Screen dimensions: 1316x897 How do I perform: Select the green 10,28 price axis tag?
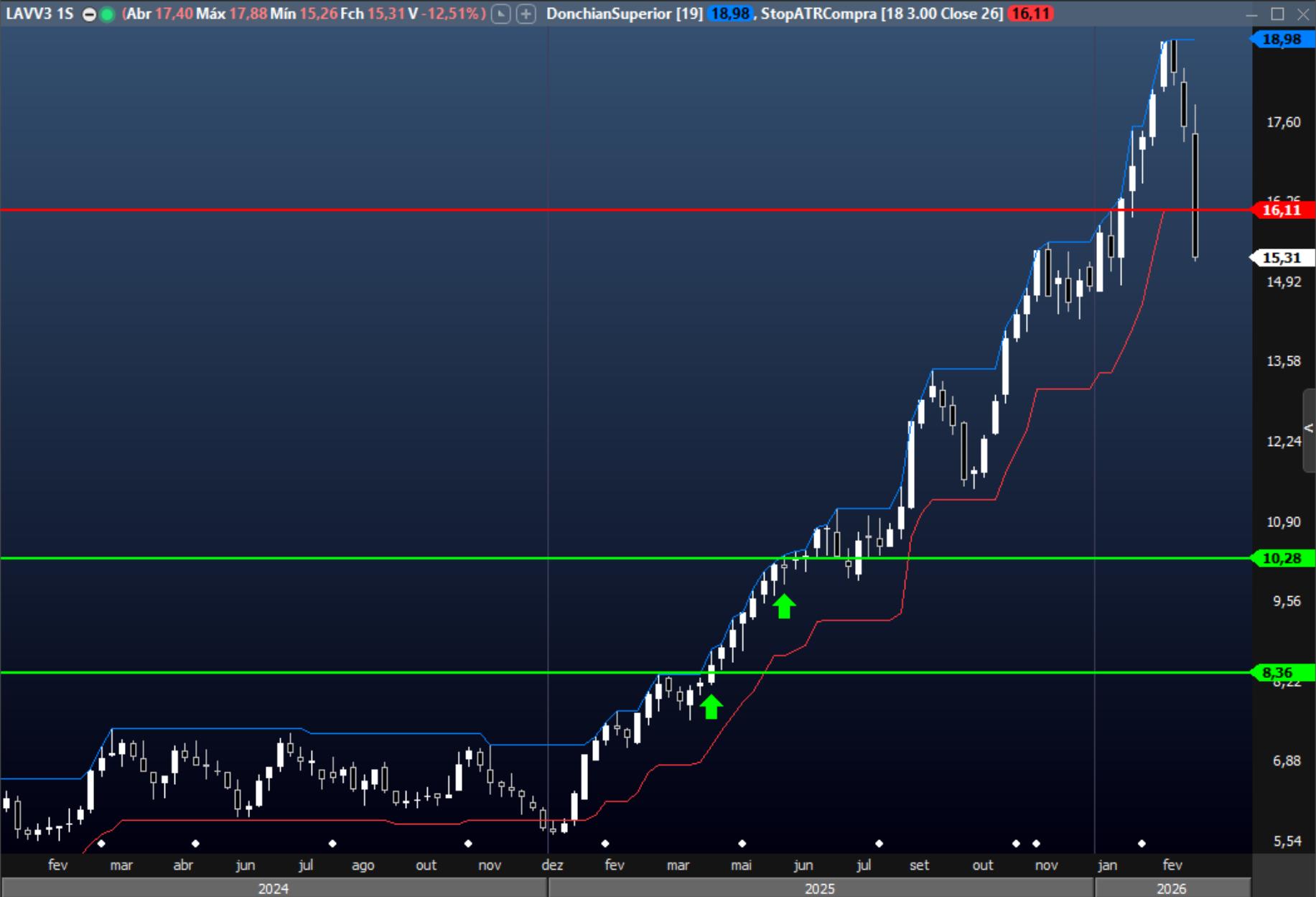1282,558
